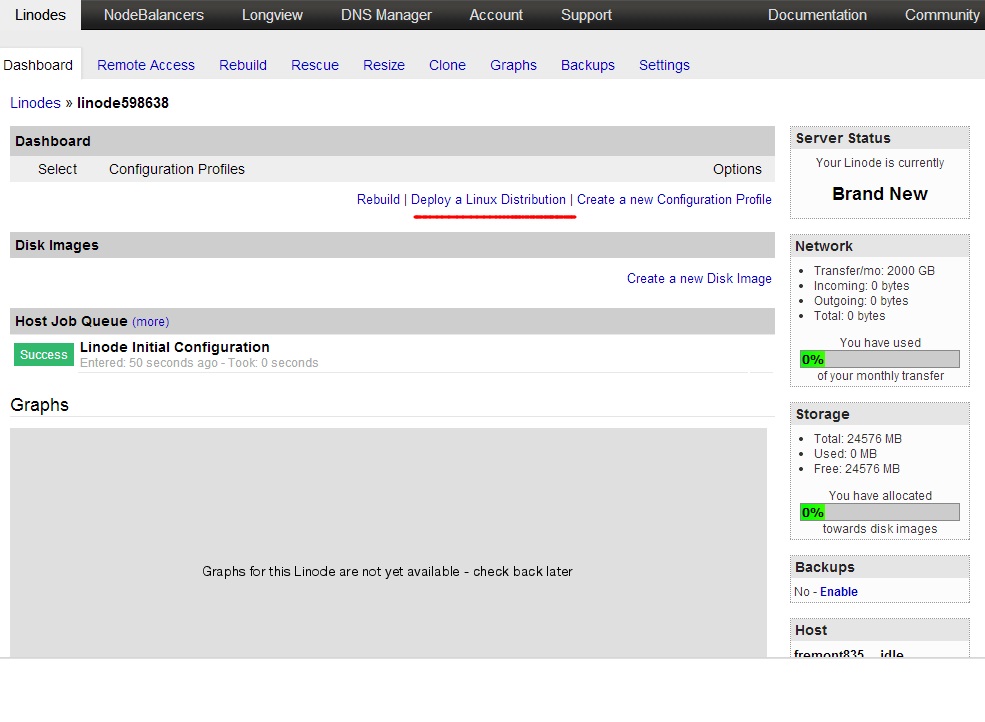Click Enable link in Backups panel

tap(839, 592)
